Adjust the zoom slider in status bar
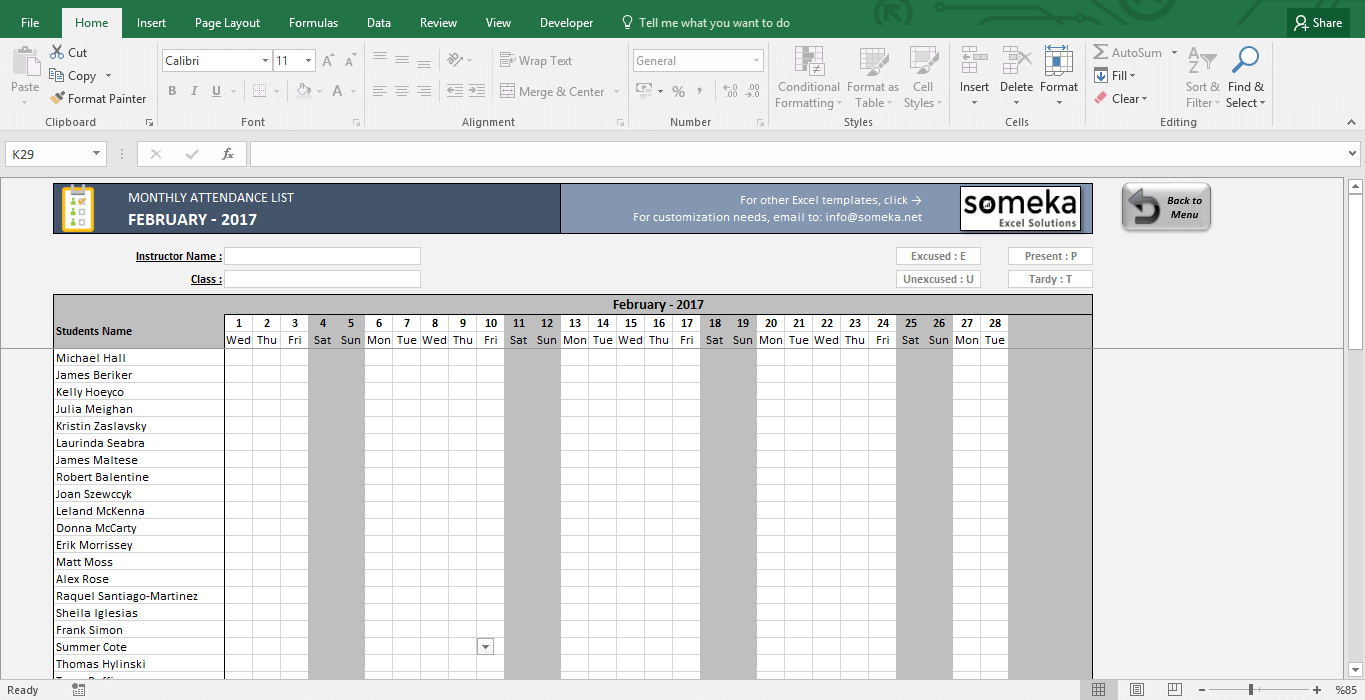 [1251, 689]
